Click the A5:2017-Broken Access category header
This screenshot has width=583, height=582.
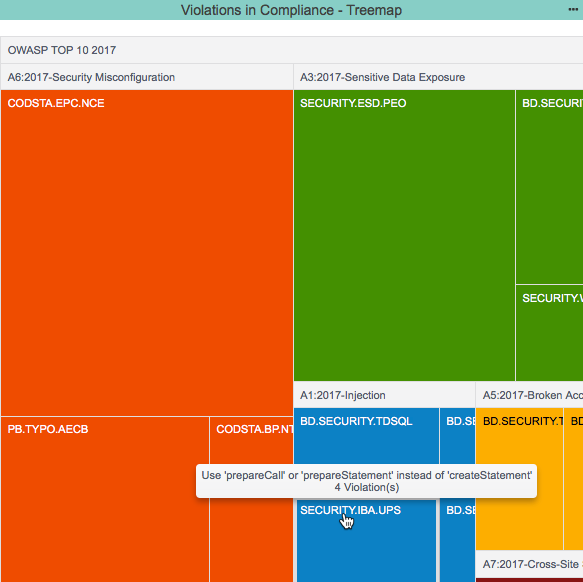pyautogui.click(x=529, y=395)
